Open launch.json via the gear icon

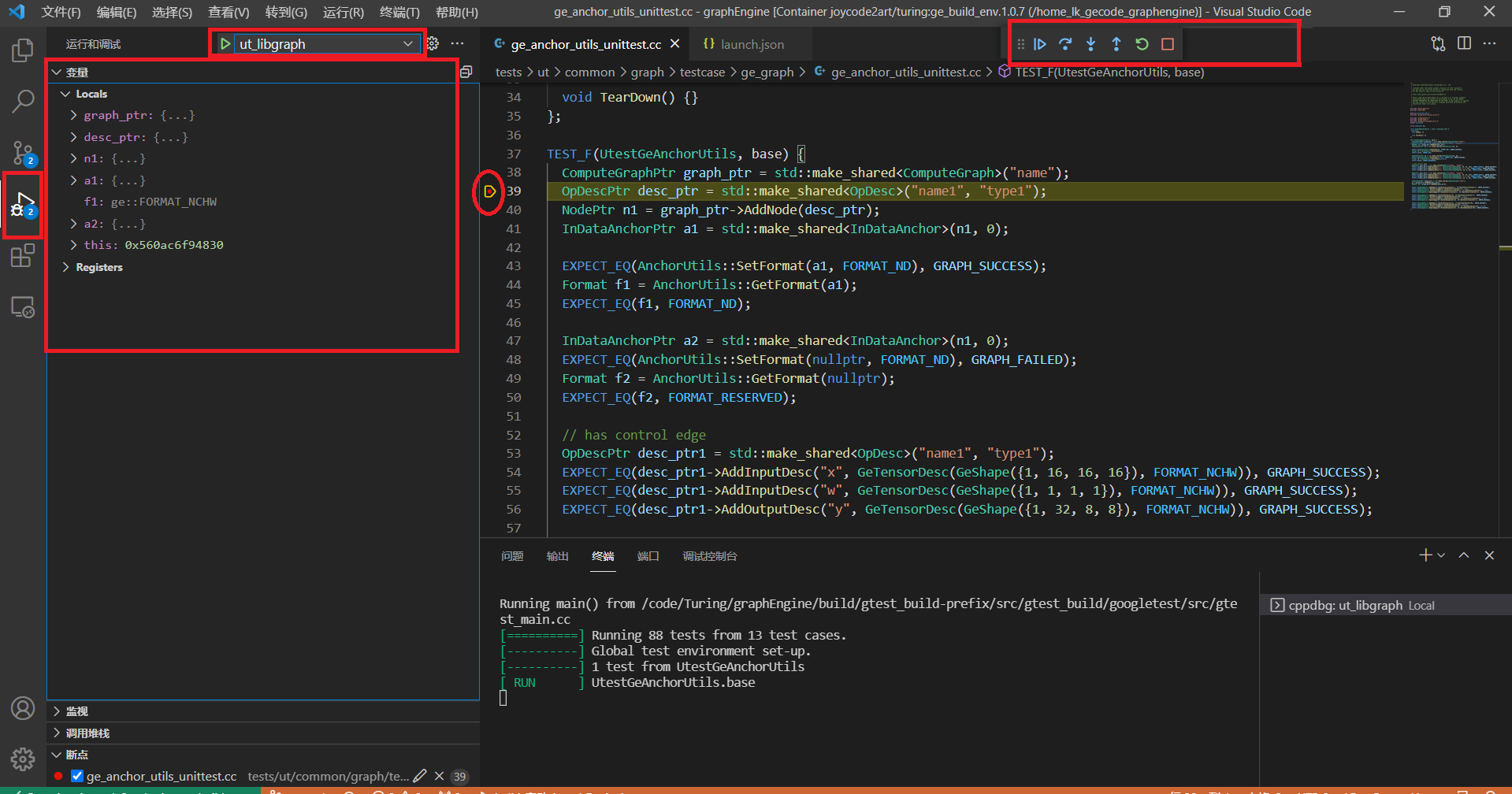[433, 44]
